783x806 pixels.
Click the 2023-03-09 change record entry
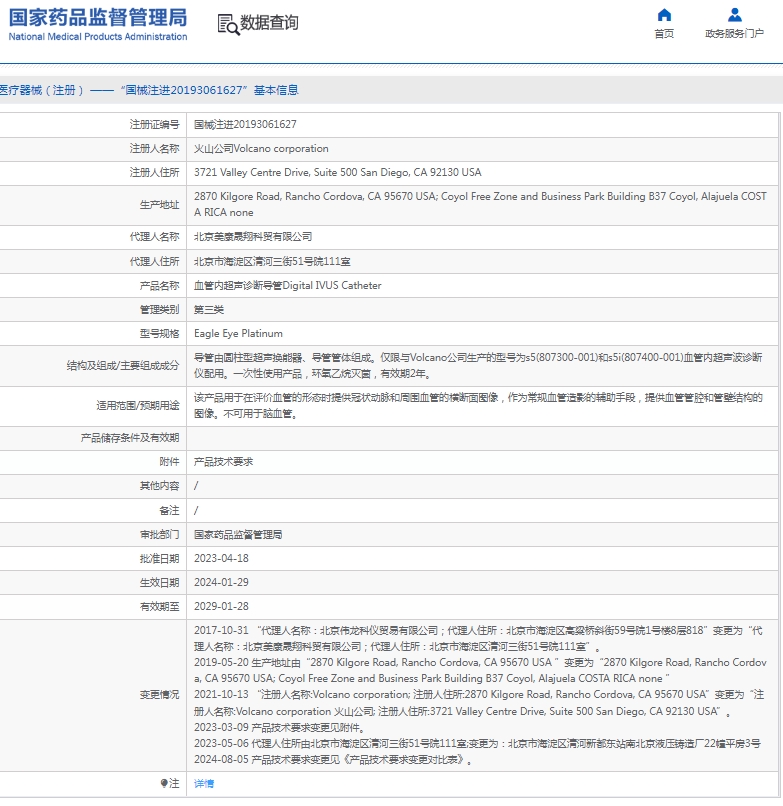coord(280,727)
